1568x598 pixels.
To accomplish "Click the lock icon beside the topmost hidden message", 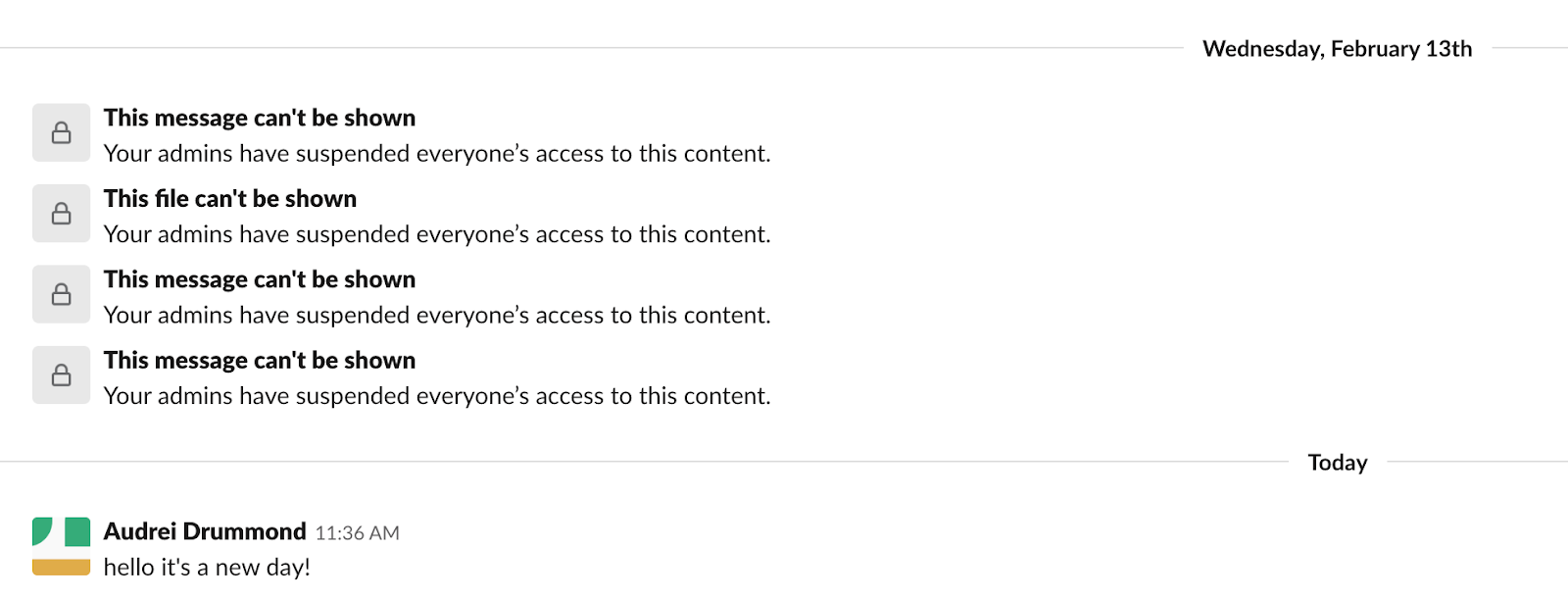I will coord(61,132).
